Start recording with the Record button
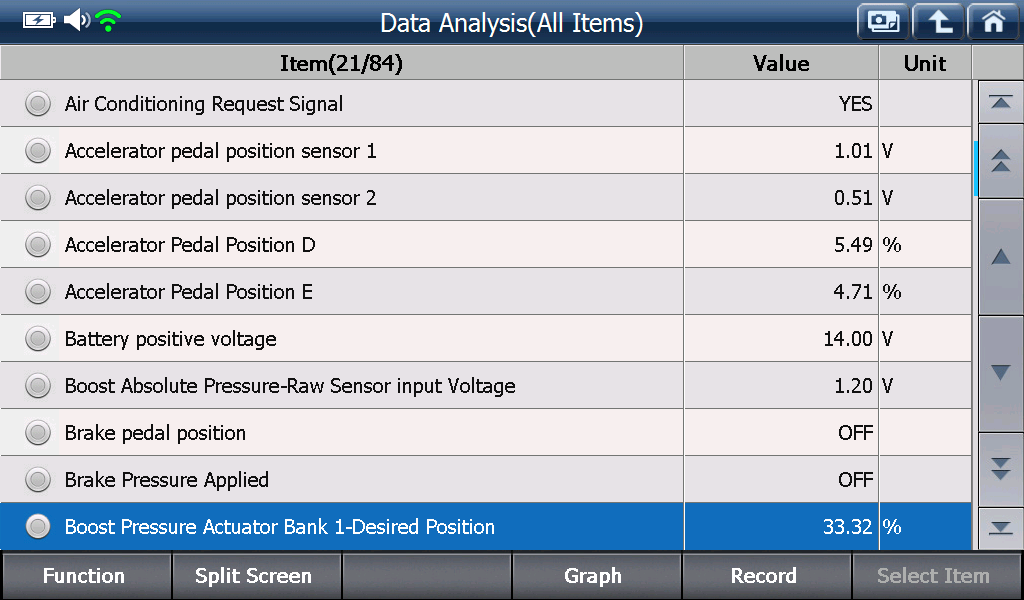The width and height of the screenshot is (1024, 600). tap(764, 576)
